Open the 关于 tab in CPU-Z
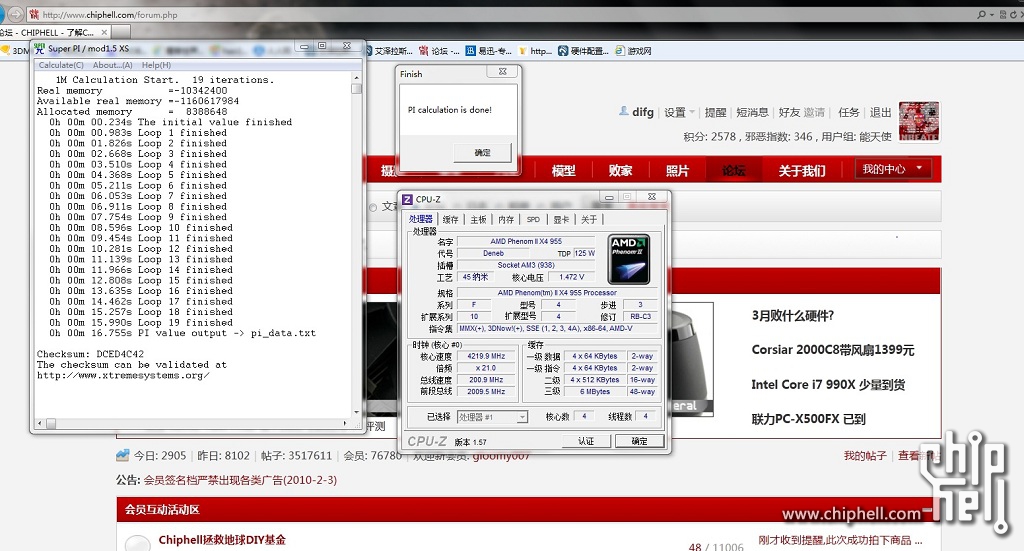1024x551 pixels. coord(589,219)
